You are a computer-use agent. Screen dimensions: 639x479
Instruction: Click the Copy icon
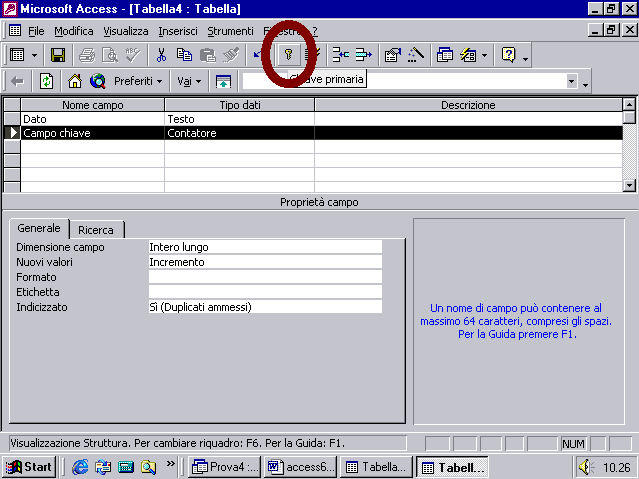pyautogui.click(x=184, y=55)
